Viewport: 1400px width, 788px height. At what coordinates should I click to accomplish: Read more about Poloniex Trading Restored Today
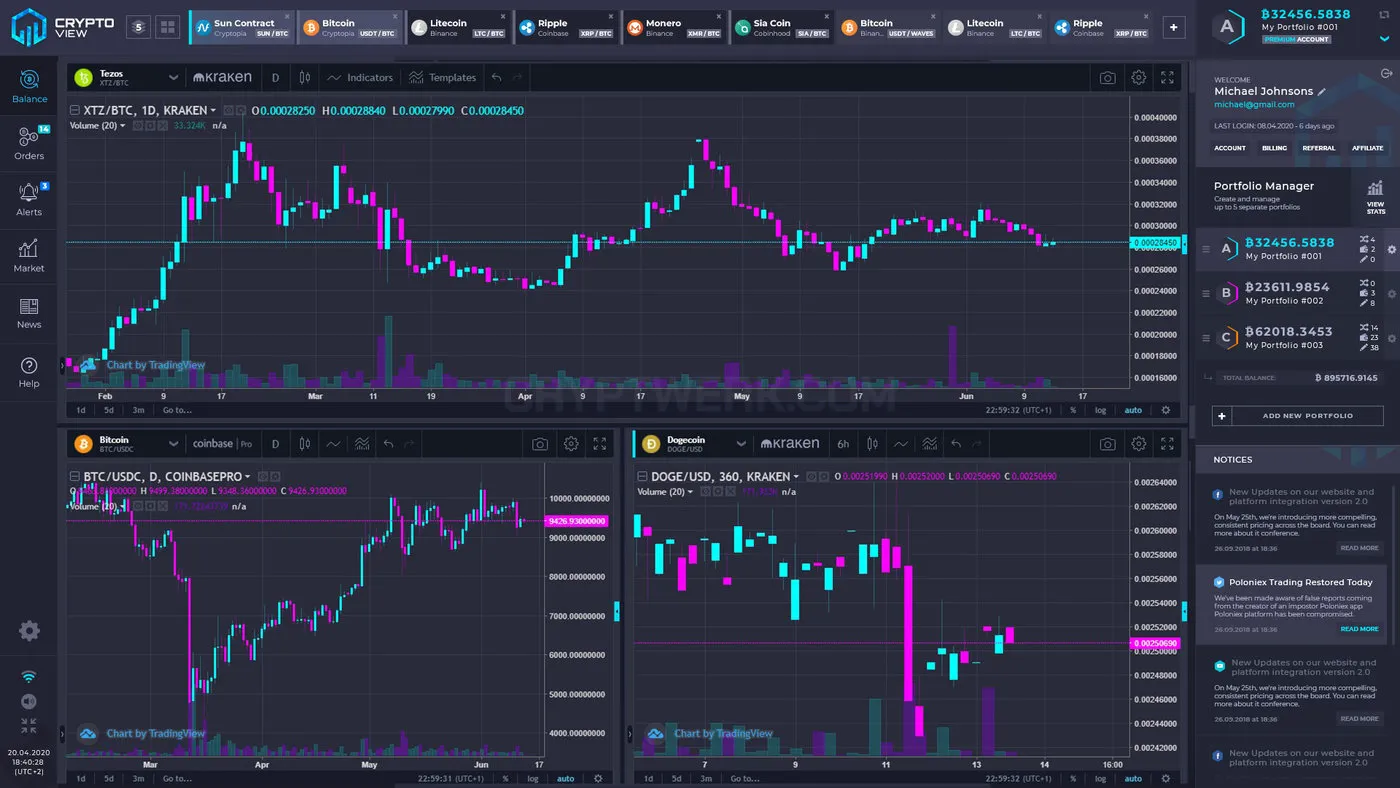[x=1359, y=629]
